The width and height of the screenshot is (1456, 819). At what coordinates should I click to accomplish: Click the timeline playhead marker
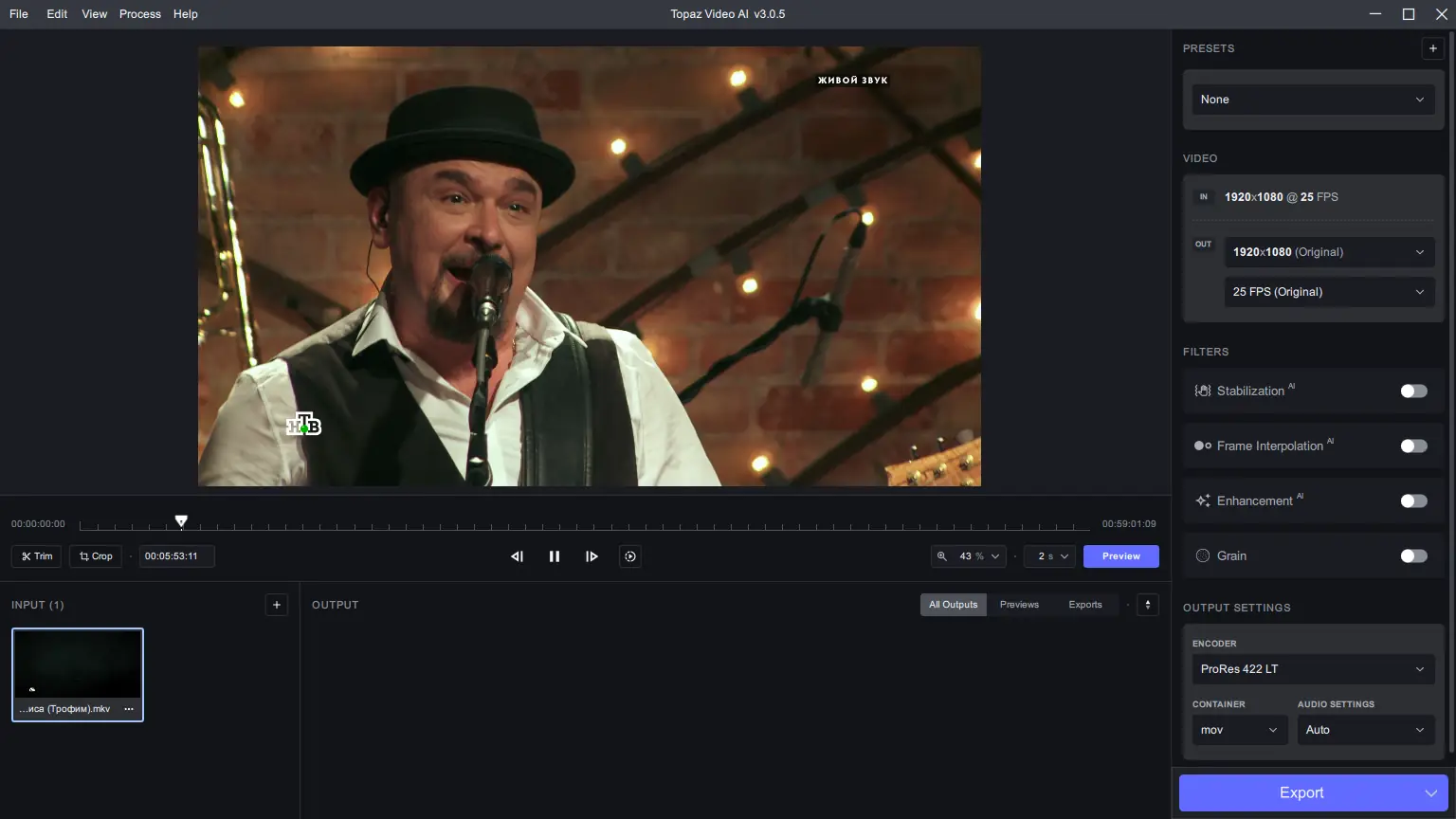(x=181, y=520)
